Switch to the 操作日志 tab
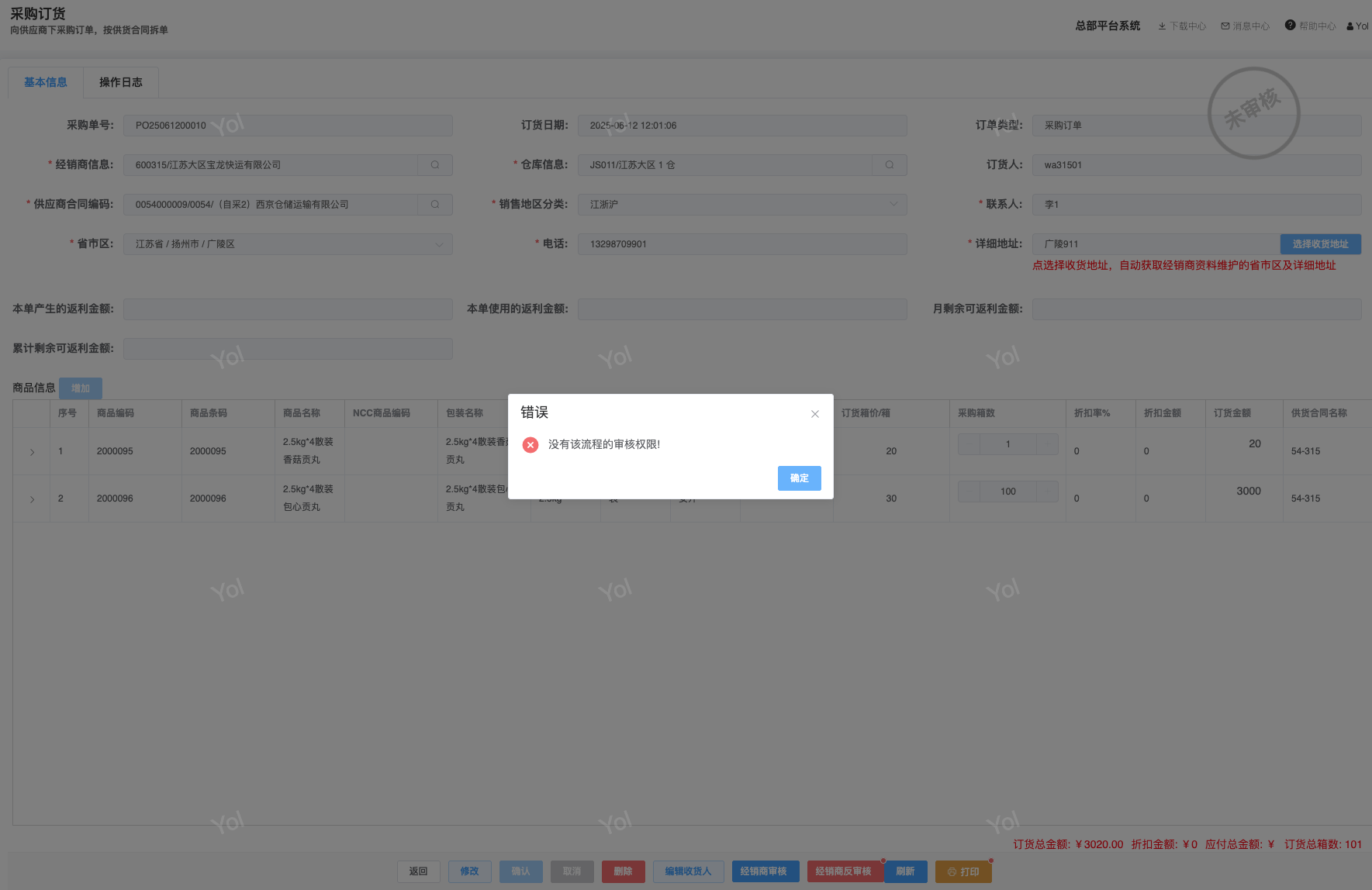The image size is (1372, 890). (121, 82)
